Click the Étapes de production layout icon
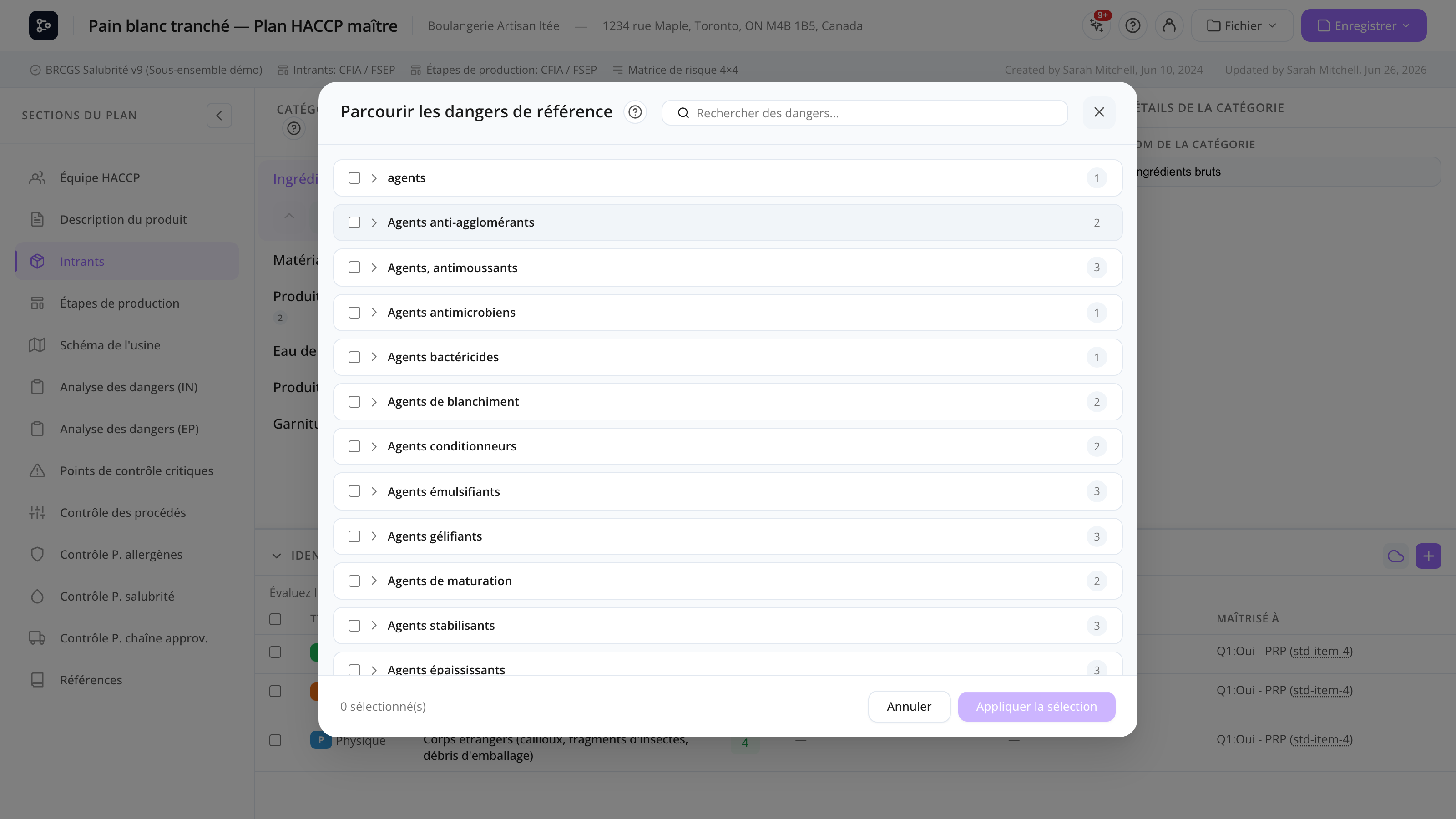Image resolution: width=1456 pixels, height=819 pixels. [x=37, y=303]
